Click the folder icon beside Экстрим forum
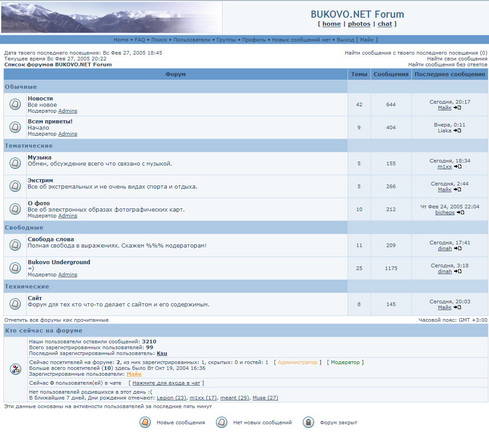 (x=15, y=186)
